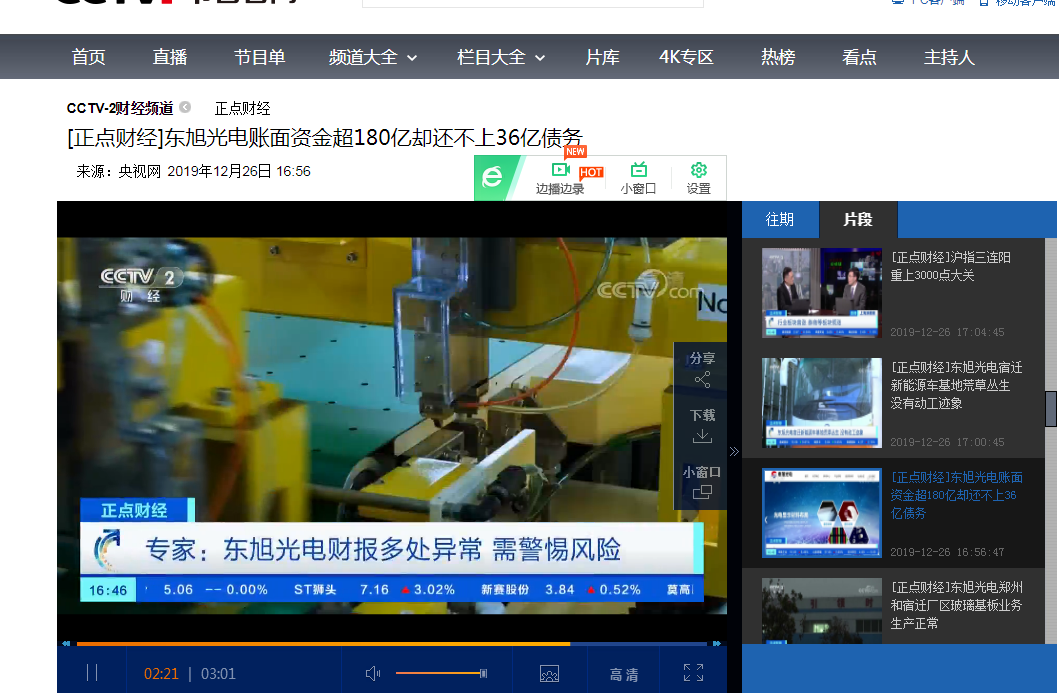
Task: Open 直播 navigation item
Action: click(x=170, y=57)
